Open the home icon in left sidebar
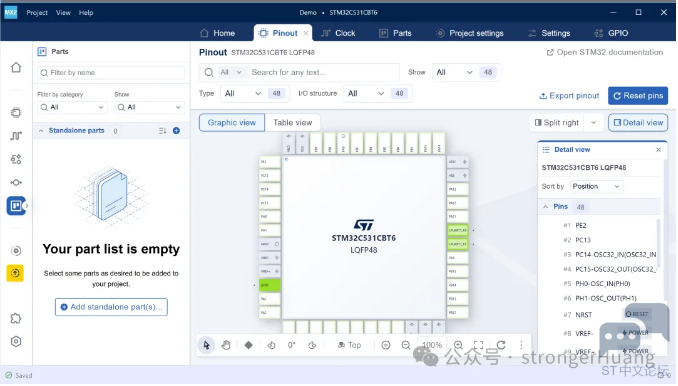678x386 pixels. (x=16, y=68)
